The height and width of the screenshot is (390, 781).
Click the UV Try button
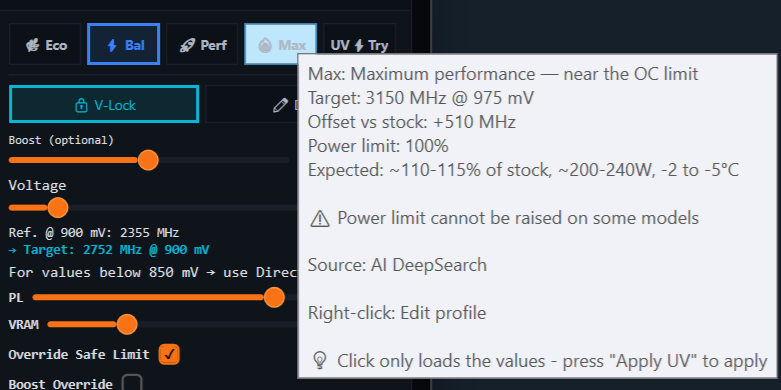(359, 44)
